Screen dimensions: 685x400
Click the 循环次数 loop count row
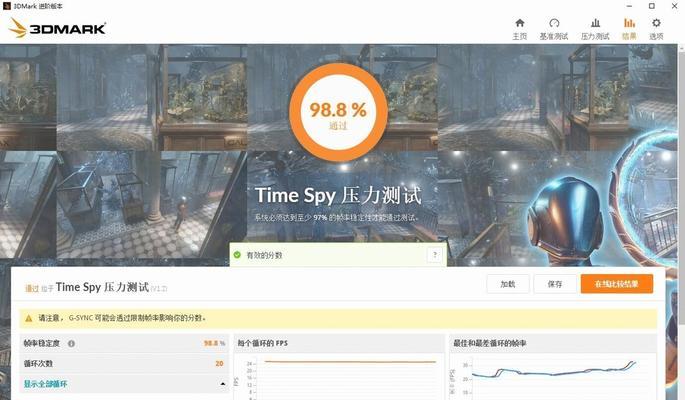pos(124,363)
